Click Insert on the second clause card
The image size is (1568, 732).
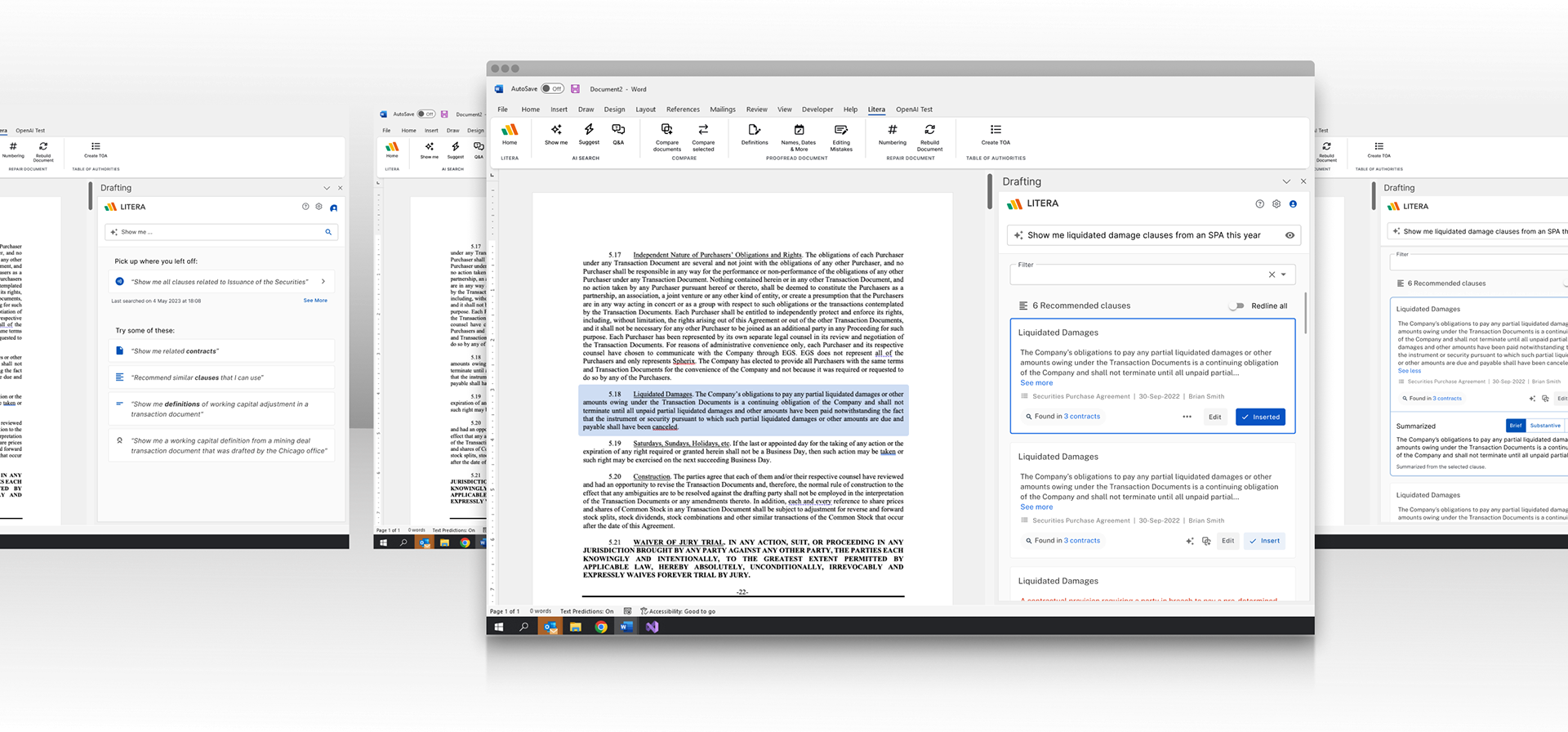point(1264,541)
